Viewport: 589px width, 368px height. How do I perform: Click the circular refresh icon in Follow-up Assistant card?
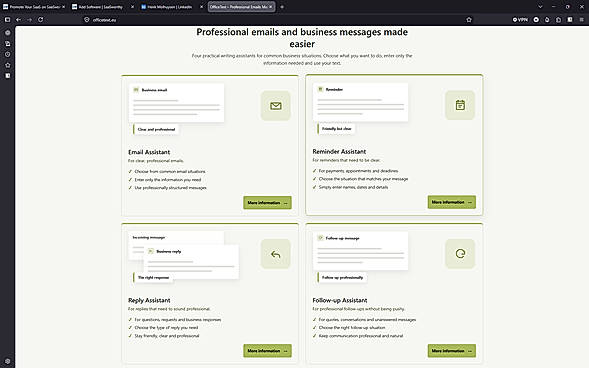tap(460, 254)
